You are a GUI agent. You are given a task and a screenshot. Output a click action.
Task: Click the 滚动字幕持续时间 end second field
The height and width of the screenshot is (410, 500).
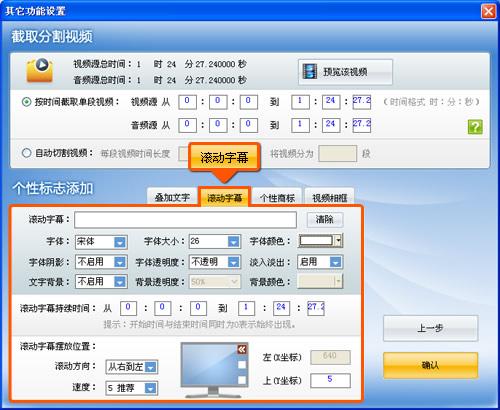pyautogui.click(x=316, y=308)
